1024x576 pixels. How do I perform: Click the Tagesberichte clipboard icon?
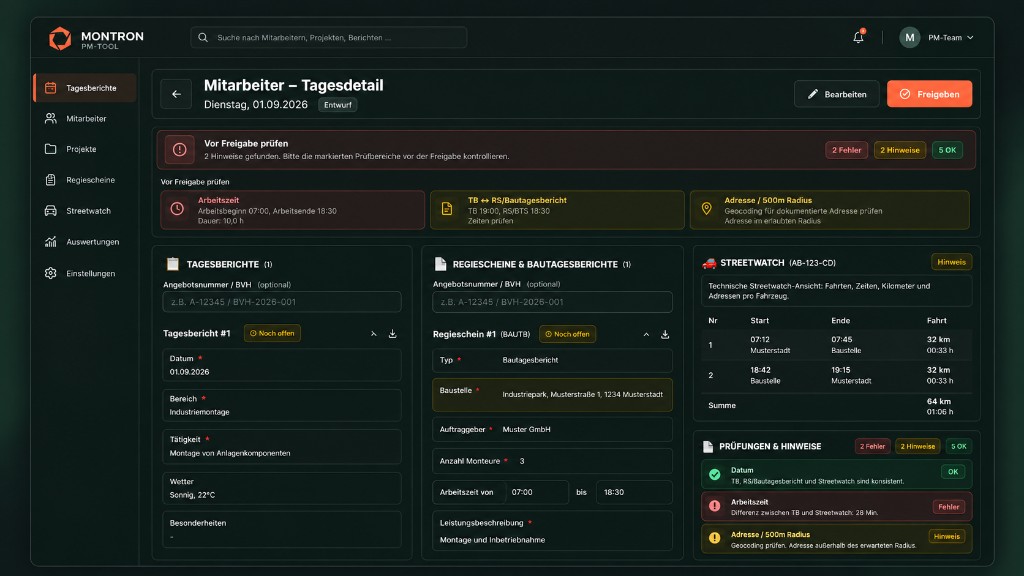click(x=172, y=264)
